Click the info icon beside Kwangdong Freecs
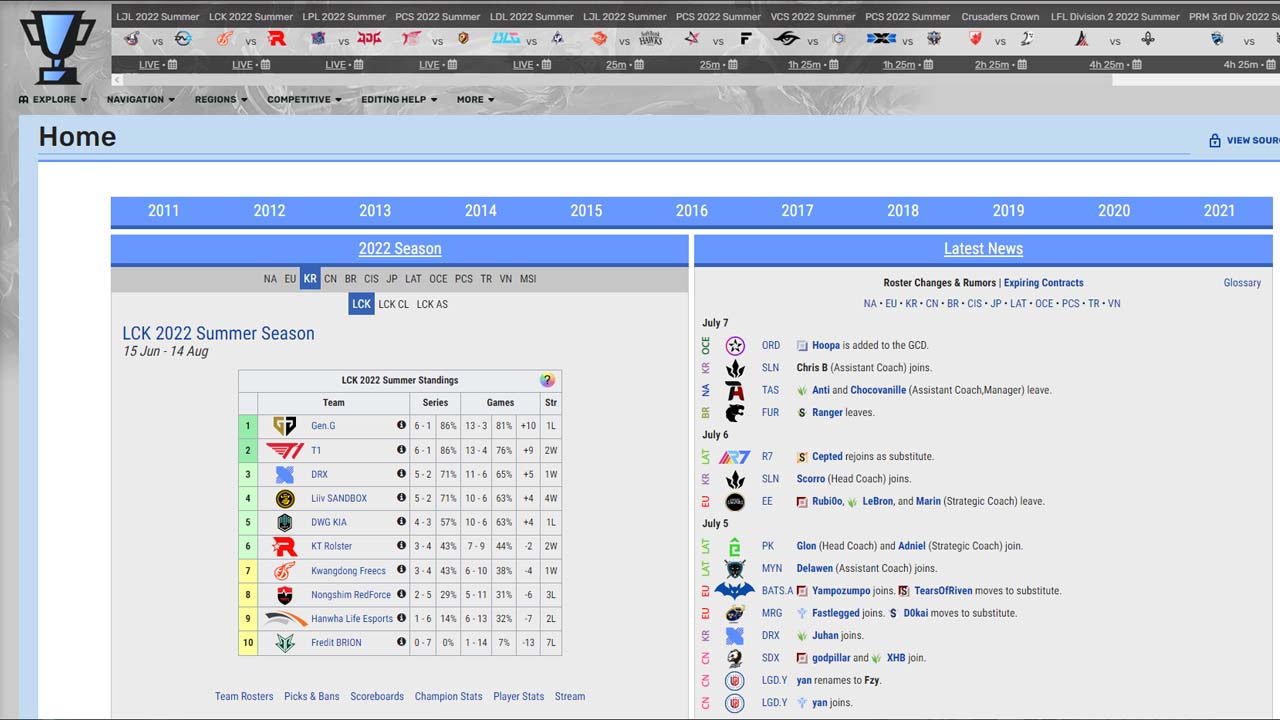Screen dimensions: 1280x720 point(401,570)
